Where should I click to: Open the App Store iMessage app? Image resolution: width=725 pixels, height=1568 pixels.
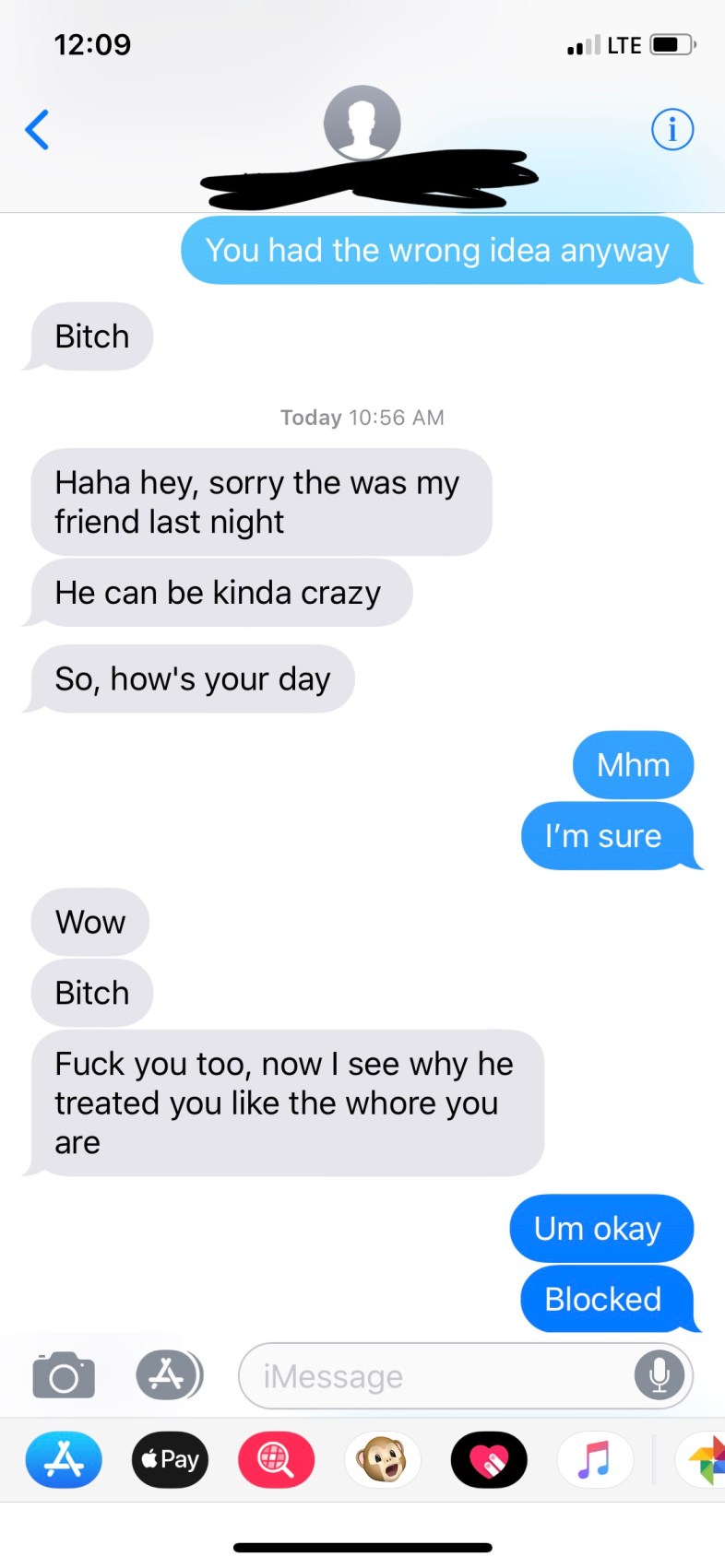pyautogui.click(x=64, y=1459)
